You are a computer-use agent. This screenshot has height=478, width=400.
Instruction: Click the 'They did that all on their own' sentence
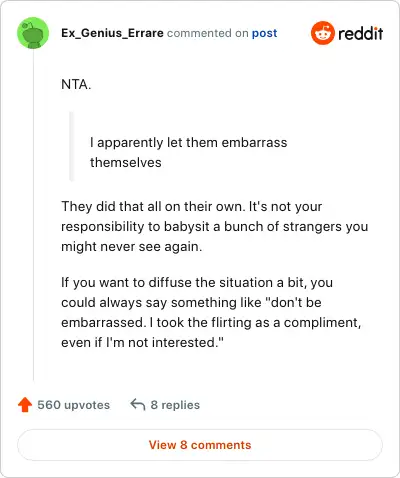point(153,206)
